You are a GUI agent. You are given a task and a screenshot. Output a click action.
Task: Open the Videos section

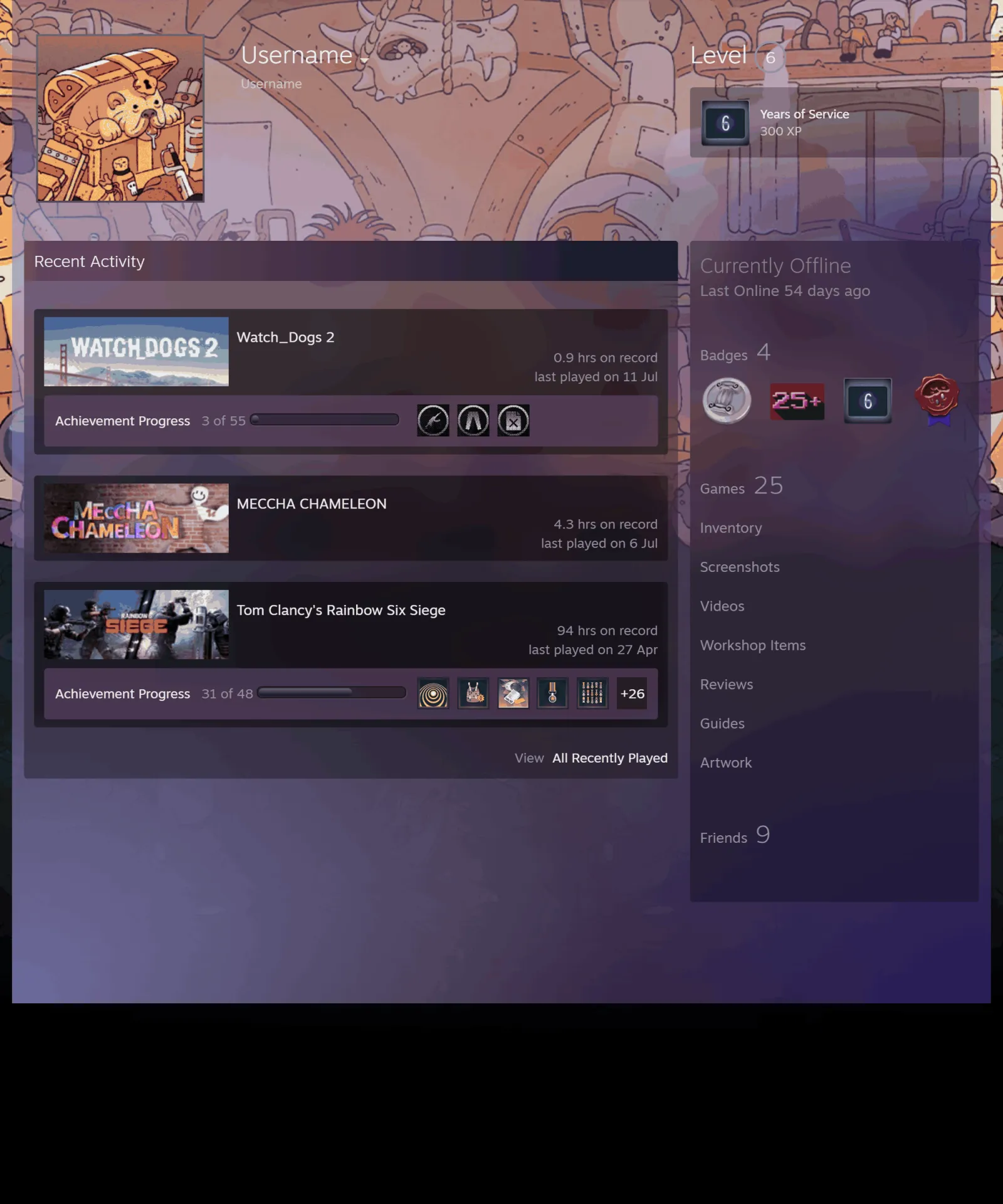pyautogui.click(x=722, y=606)
